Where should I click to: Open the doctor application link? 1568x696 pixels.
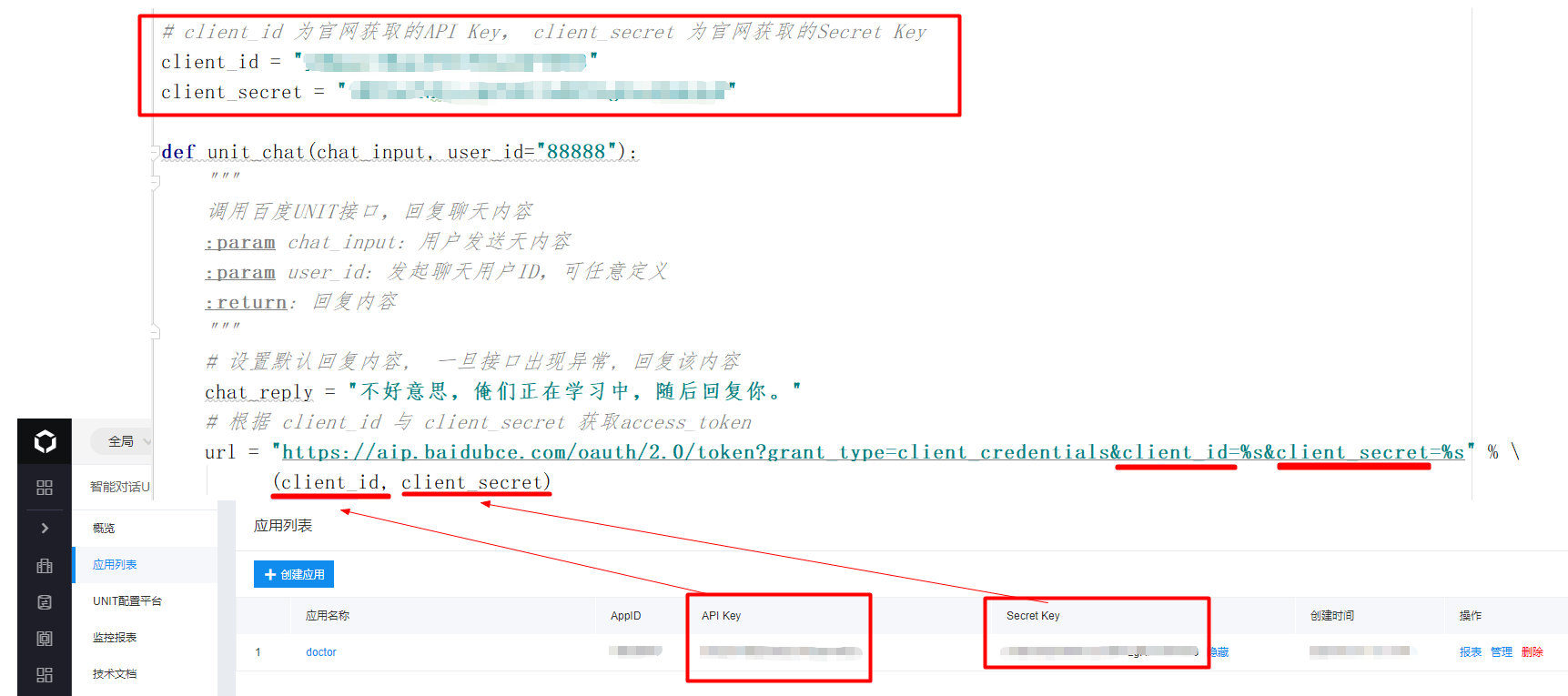[320, 652]
